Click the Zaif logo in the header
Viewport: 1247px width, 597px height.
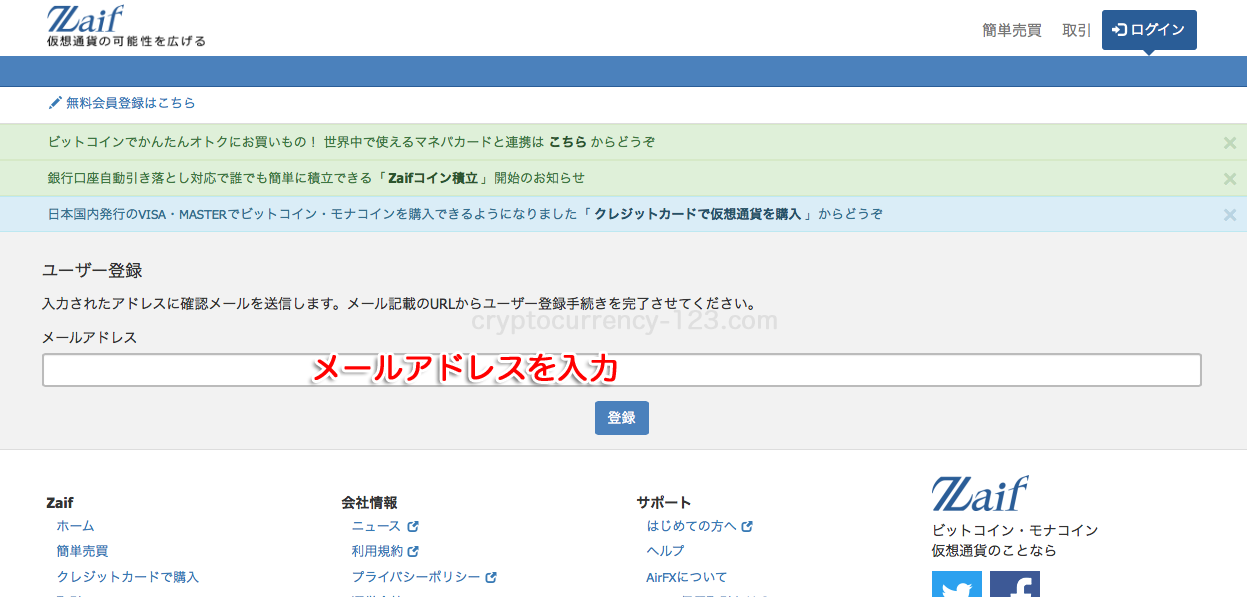126,26
